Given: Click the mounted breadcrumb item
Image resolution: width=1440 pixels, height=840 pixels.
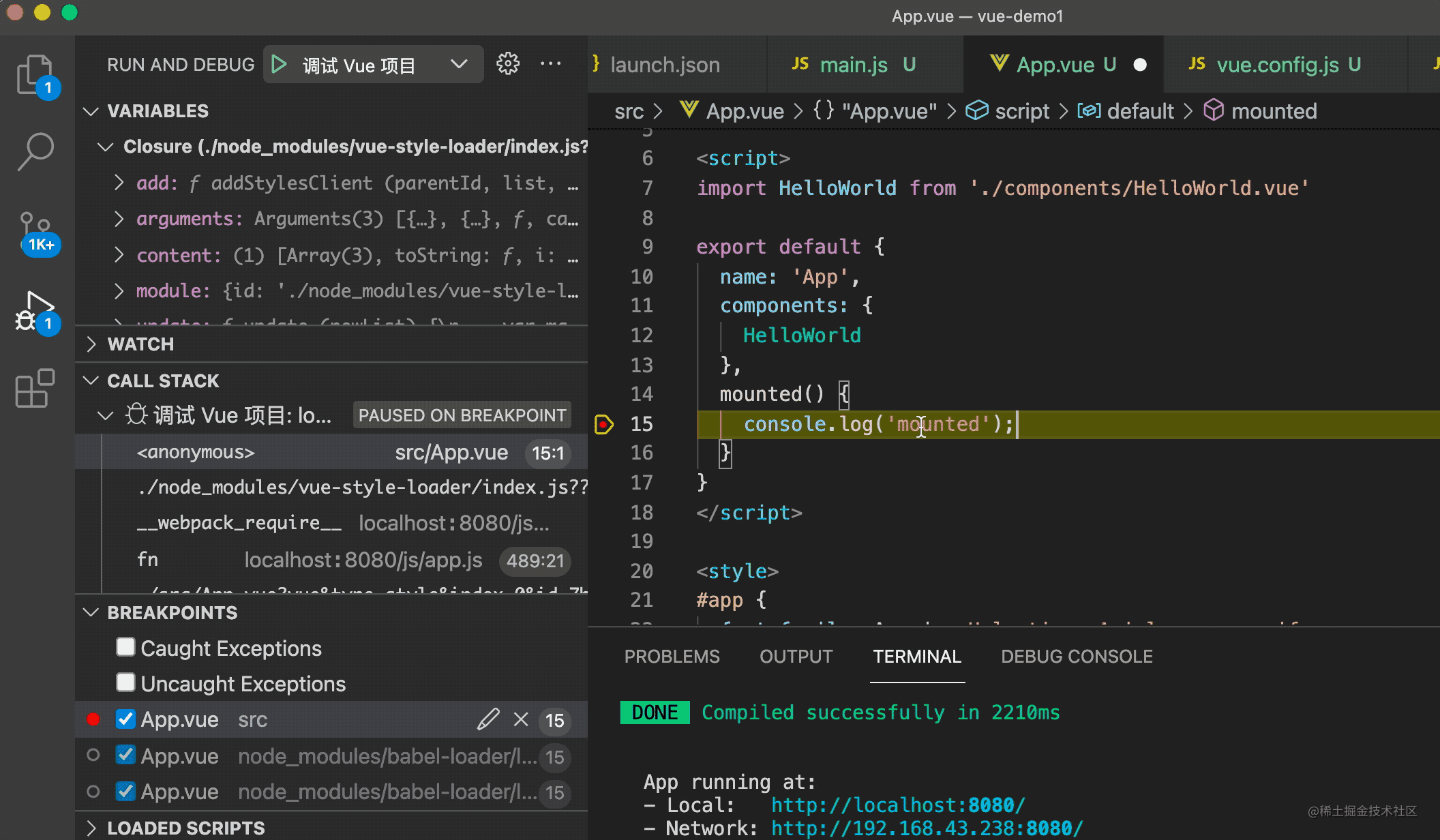Looking at the screenshot, I should pyautogui.click(x=1273, y=111).
